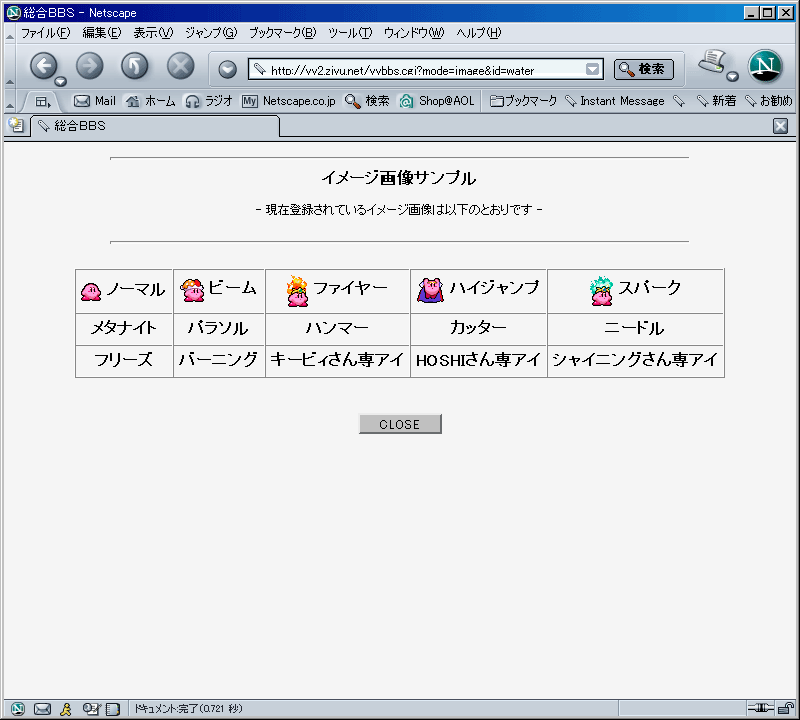Open the 表示(V) menu
This screenshot has width=800, height=720.
click(153, 33)
